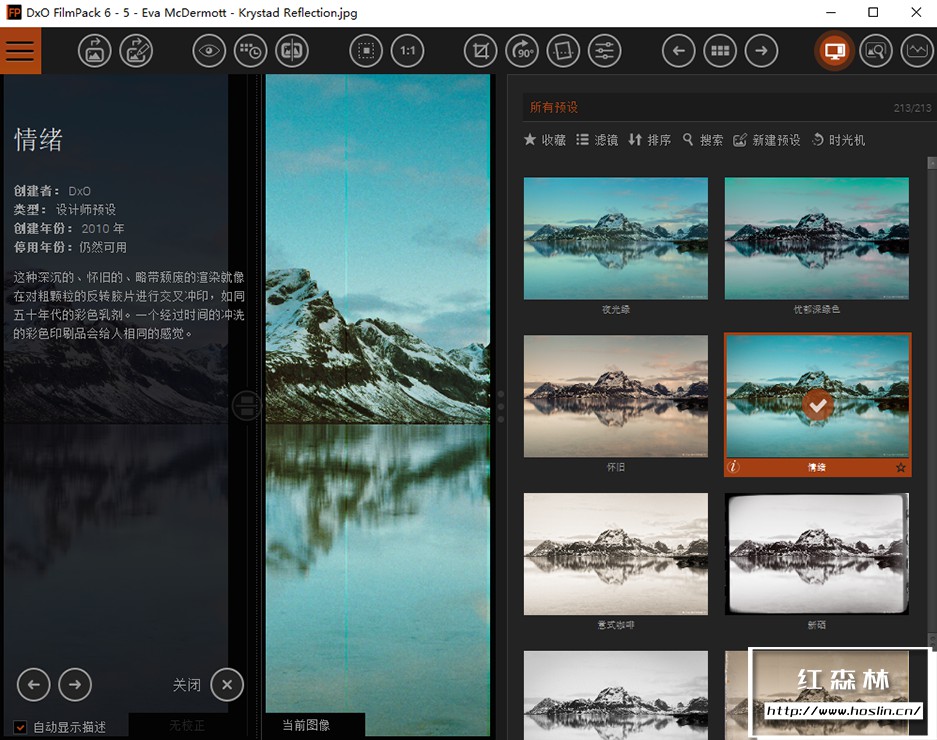Open the adjustment sliders panel icon
The height and width of the screenshot is (740, 937).
point(605,51)
